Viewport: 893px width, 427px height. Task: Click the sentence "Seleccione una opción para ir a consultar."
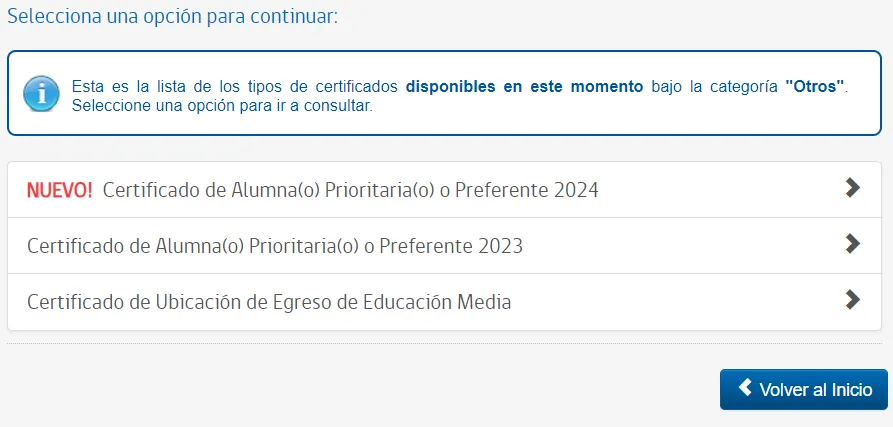pos(222,105)
